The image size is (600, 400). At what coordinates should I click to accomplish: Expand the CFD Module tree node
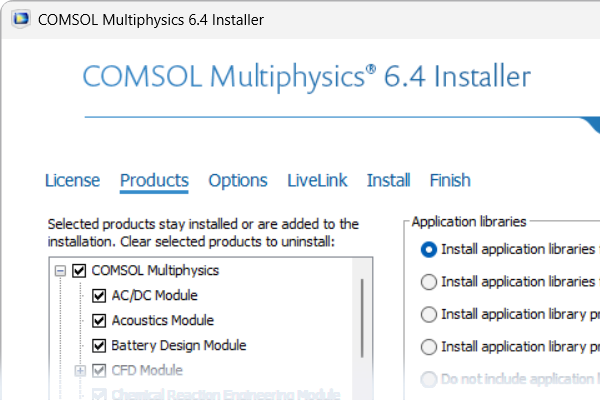tap(81, 371)
